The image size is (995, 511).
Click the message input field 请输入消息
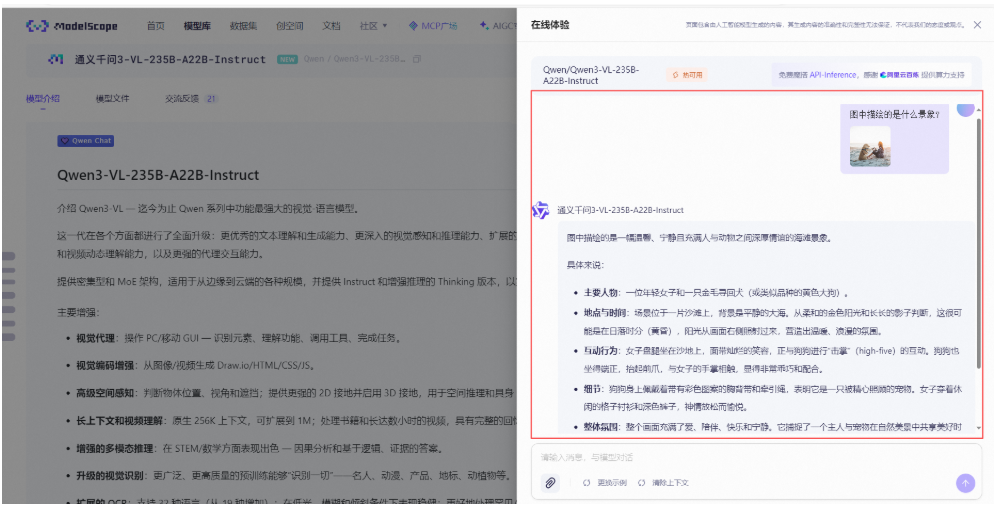pyautogui.click(x=756, y=457)
